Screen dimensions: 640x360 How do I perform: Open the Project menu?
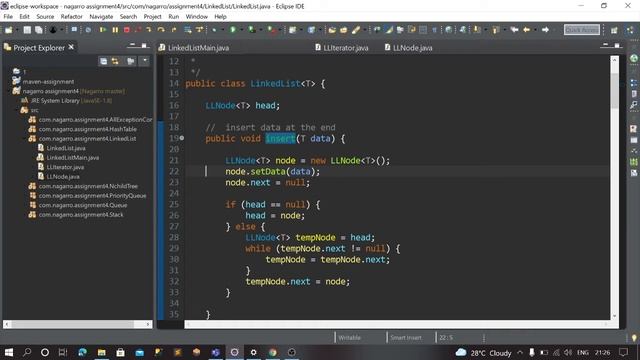(152, 17)
